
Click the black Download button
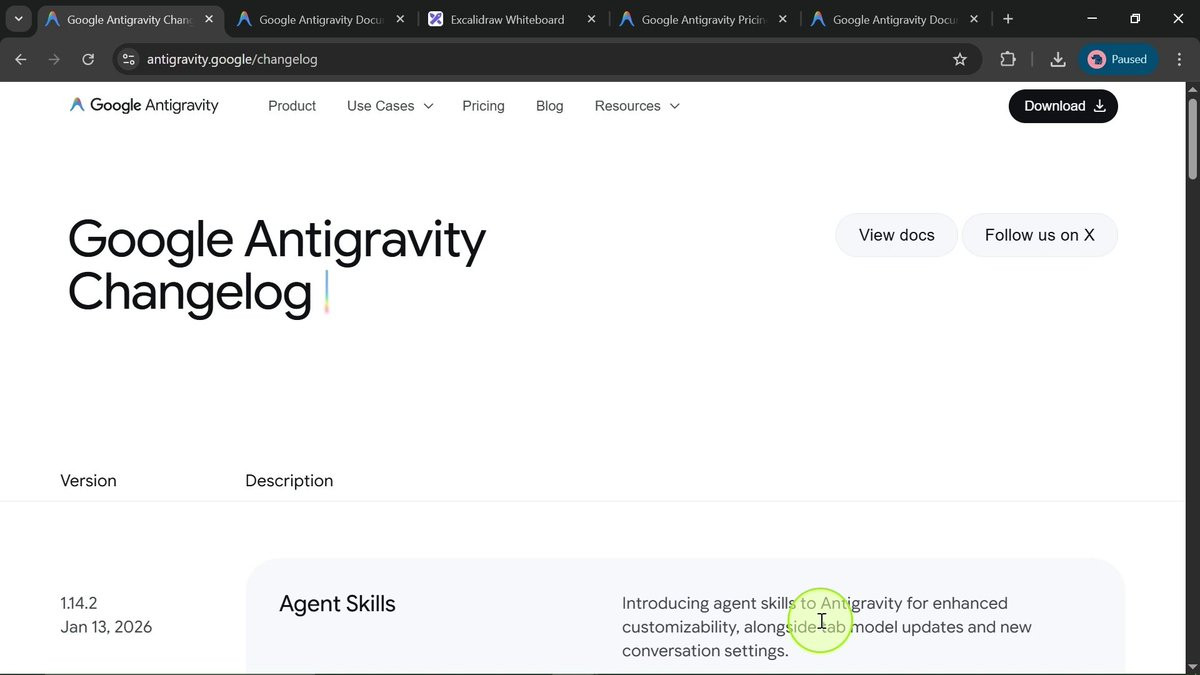(x=1063, y=106)
